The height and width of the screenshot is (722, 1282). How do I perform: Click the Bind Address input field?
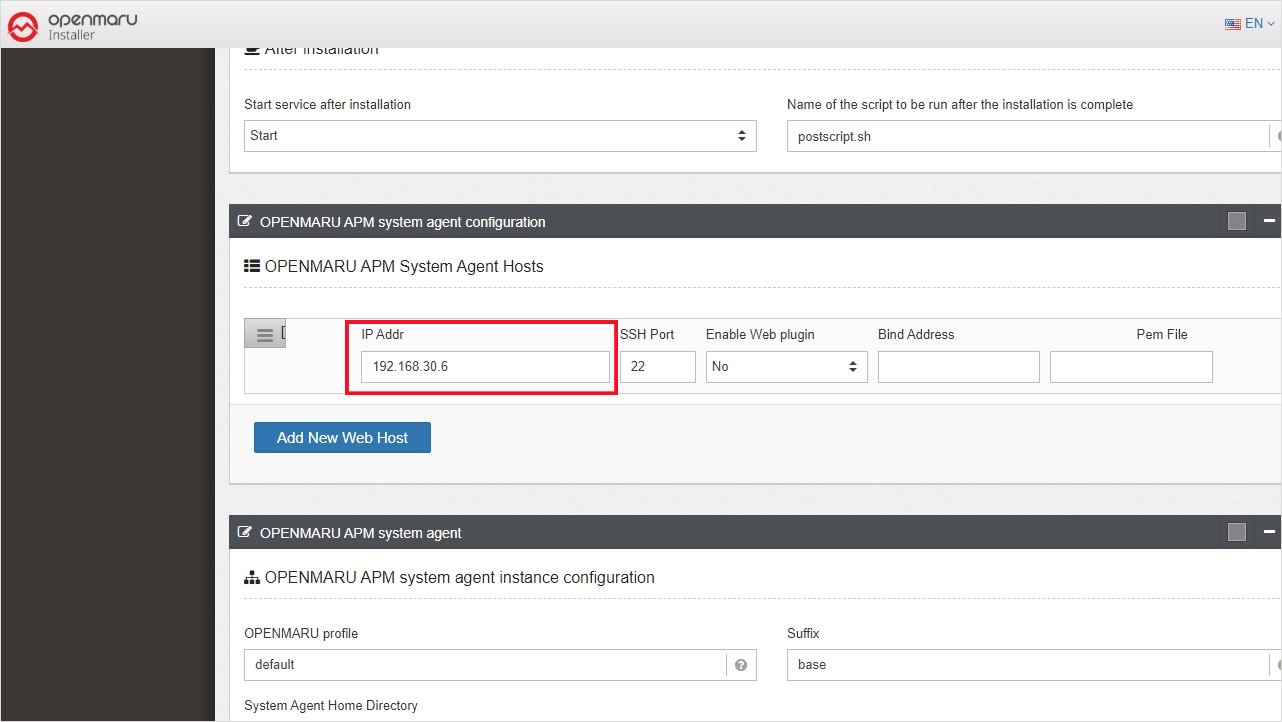pos(958,367)
